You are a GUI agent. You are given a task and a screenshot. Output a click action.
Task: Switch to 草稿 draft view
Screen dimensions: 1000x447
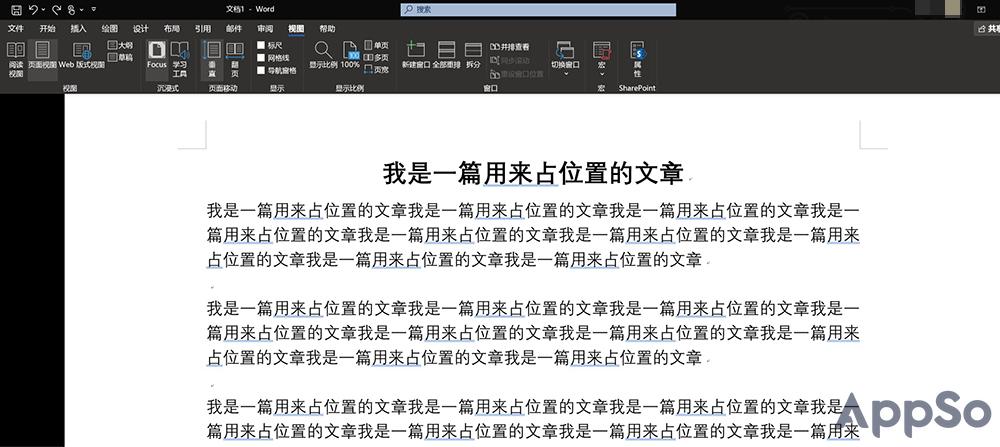point(121,57)
